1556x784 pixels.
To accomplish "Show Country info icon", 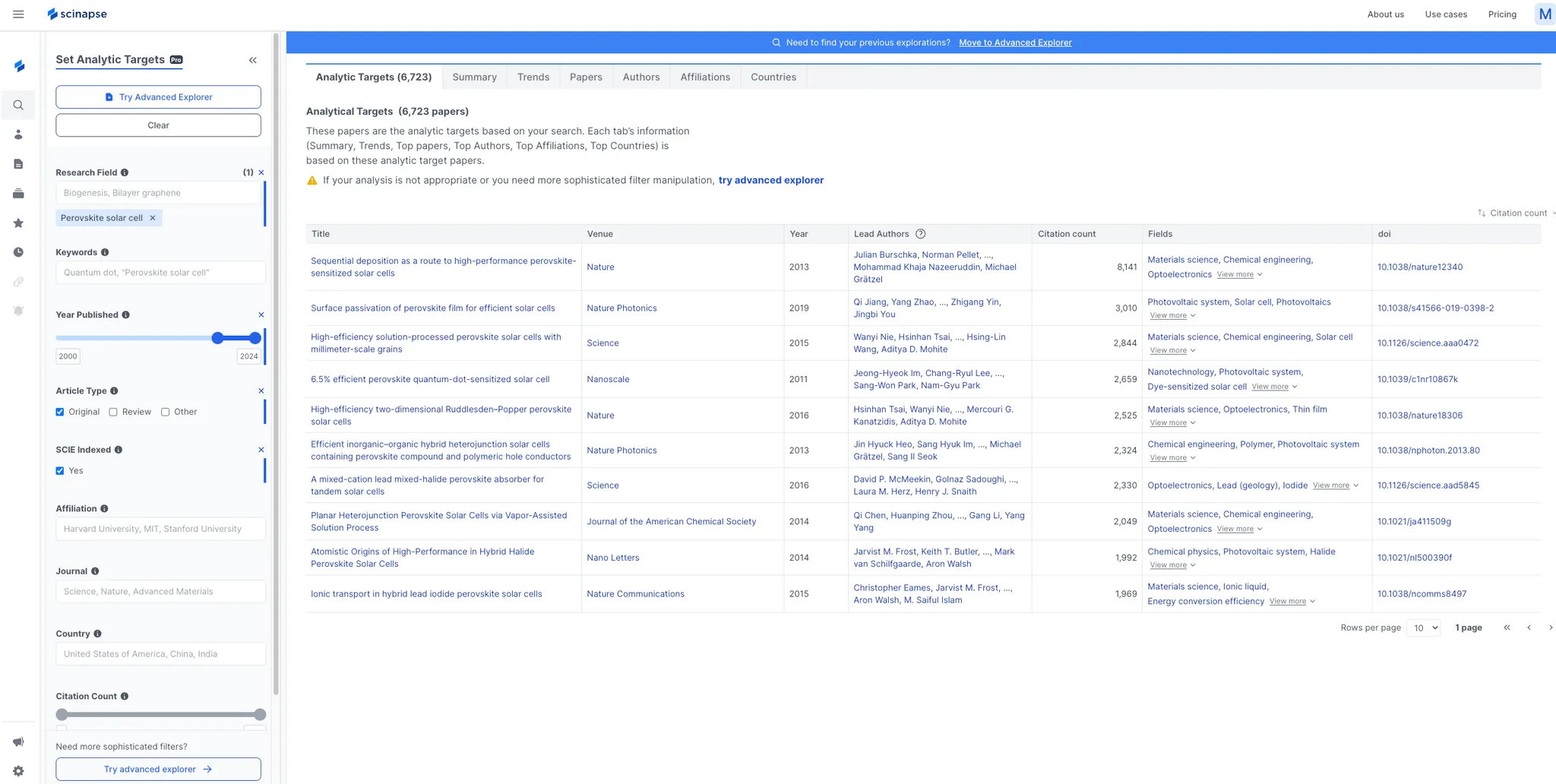I will 97,634.
